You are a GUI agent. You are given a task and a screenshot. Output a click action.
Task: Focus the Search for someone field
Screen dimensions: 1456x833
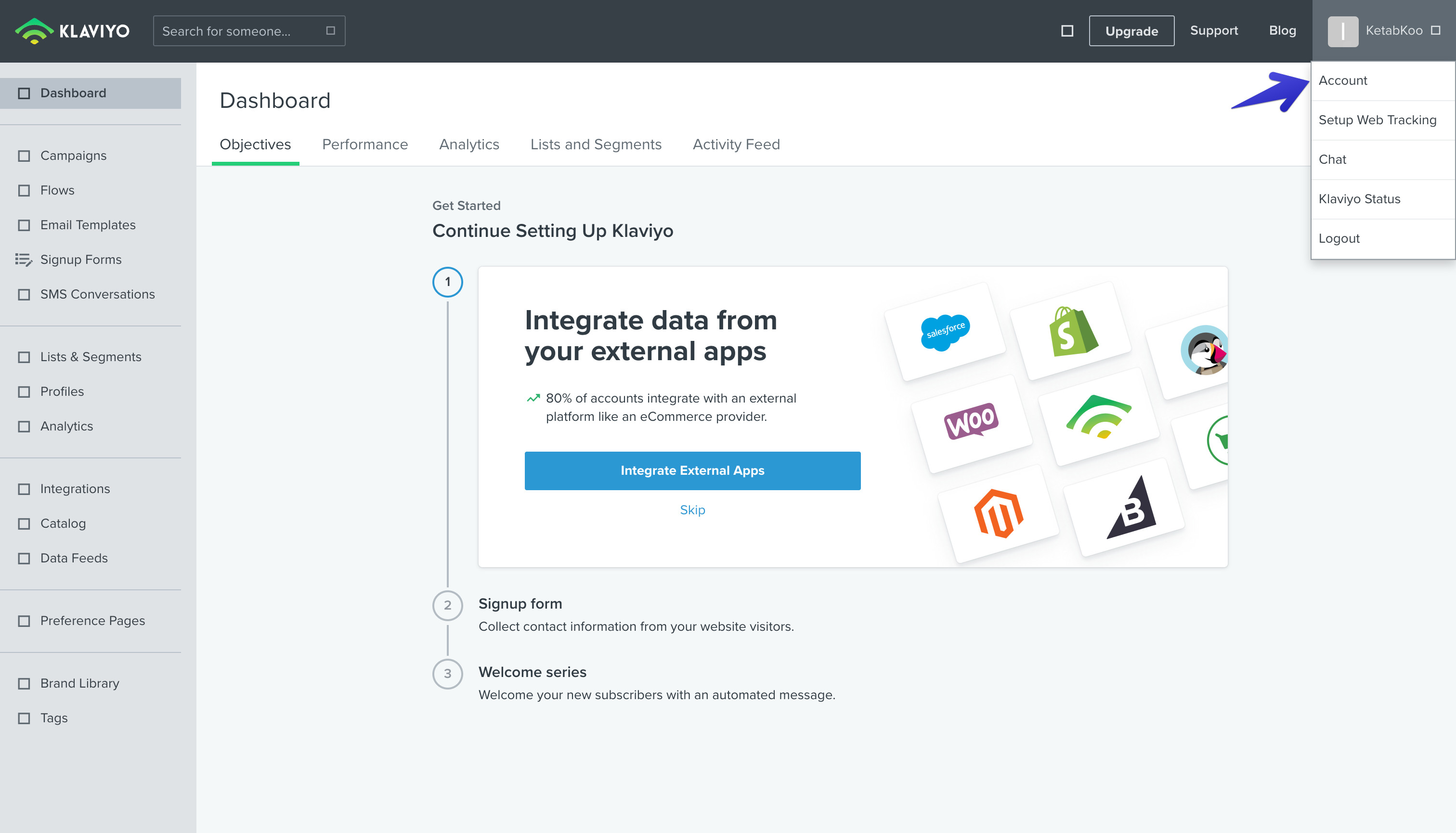point(249,31)
